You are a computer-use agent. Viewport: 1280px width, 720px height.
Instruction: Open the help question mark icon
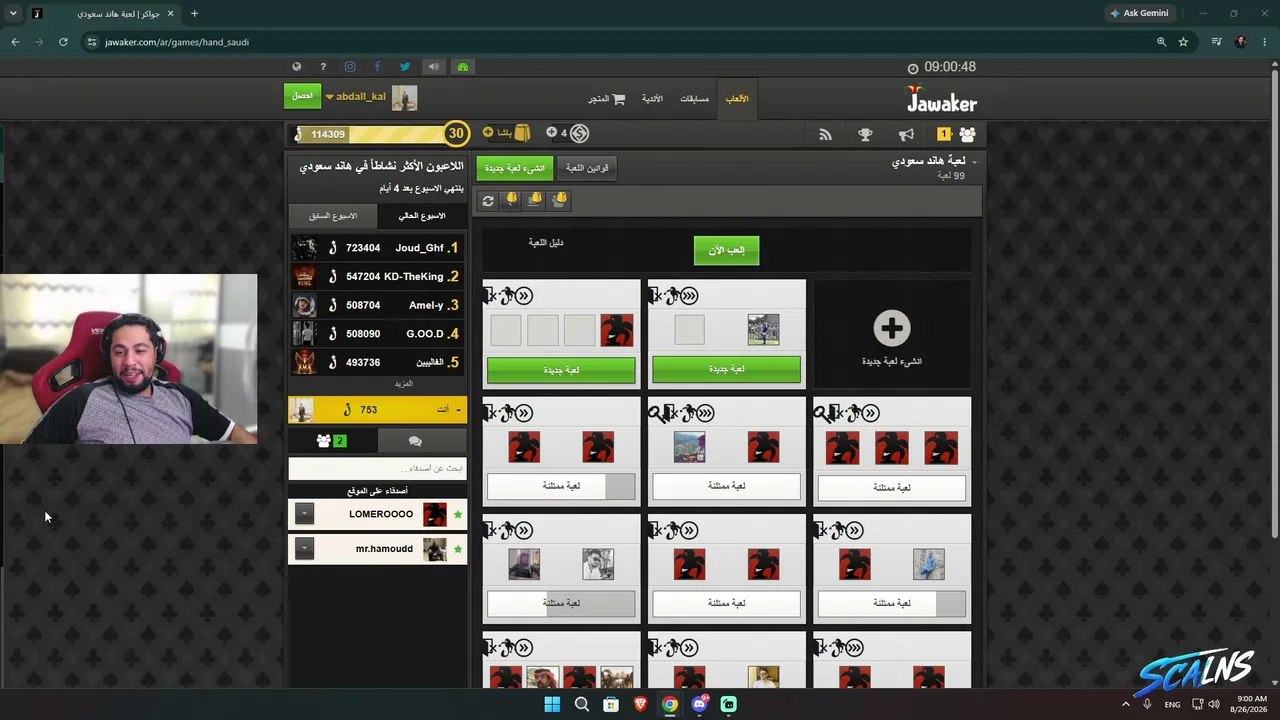pos(323,67)
